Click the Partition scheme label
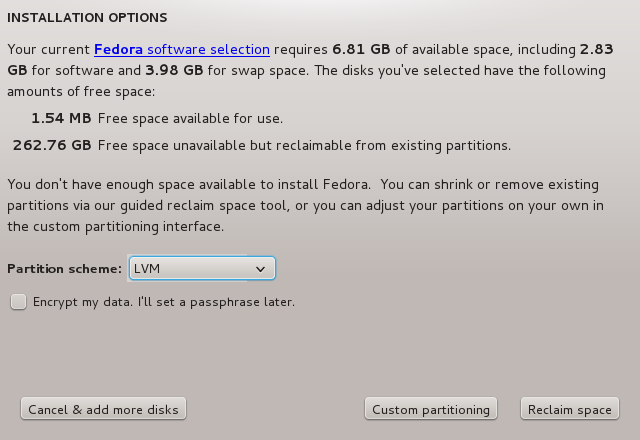640x440 pixels. pos(64,269)
